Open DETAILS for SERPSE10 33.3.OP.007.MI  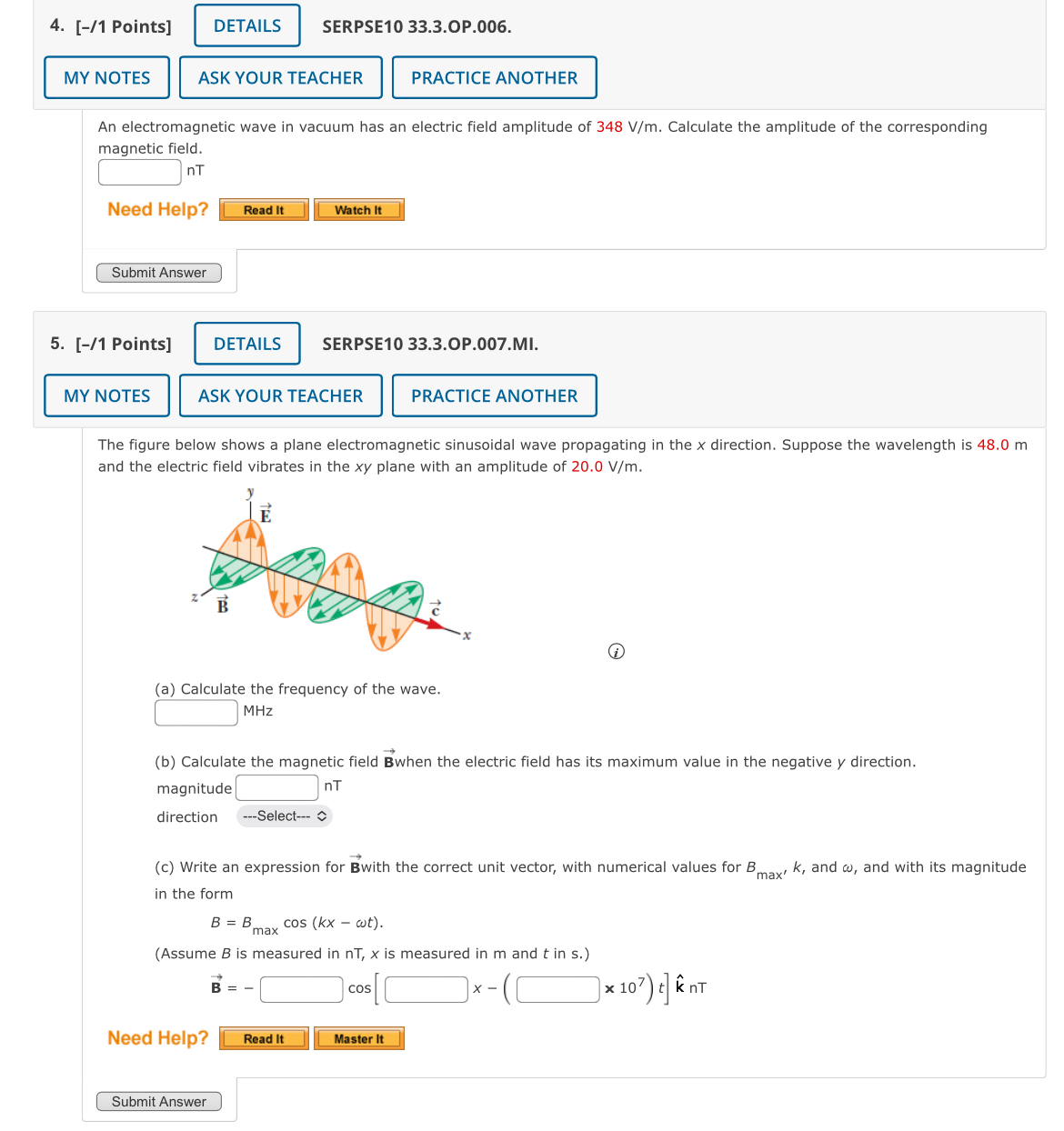pos(246,344)
